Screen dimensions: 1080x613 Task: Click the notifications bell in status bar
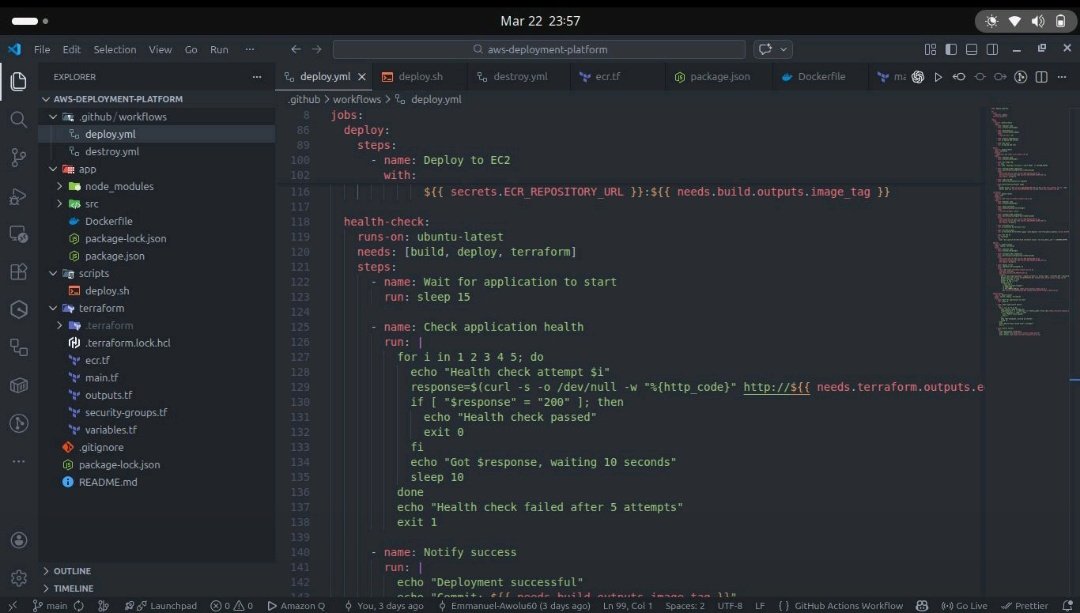point(1068,606)
